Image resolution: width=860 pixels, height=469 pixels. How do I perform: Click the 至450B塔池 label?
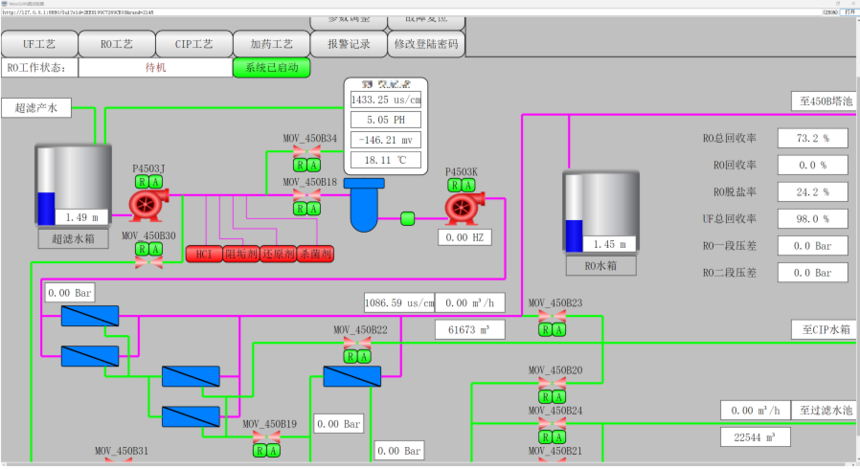click(x=824, y=101)
